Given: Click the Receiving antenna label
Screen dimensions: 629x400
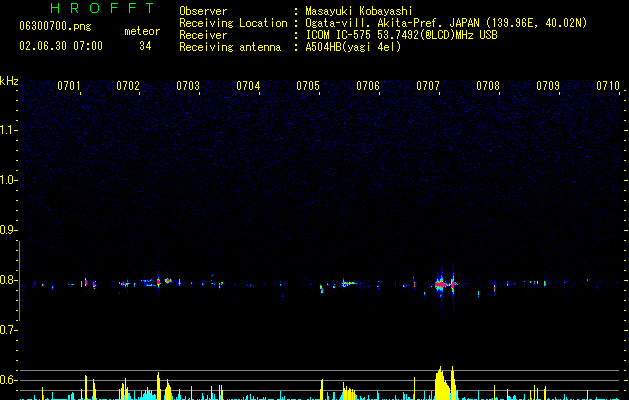Looking at the screenshot, I should click(x=230, y=47).
